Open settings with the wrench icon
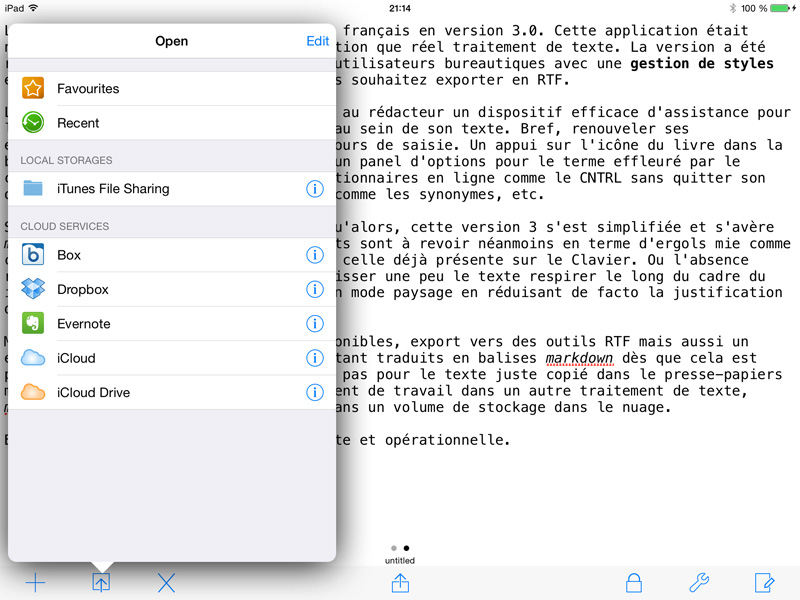The width and height of the screenshot is (800, 600). [x=699, y=582]
